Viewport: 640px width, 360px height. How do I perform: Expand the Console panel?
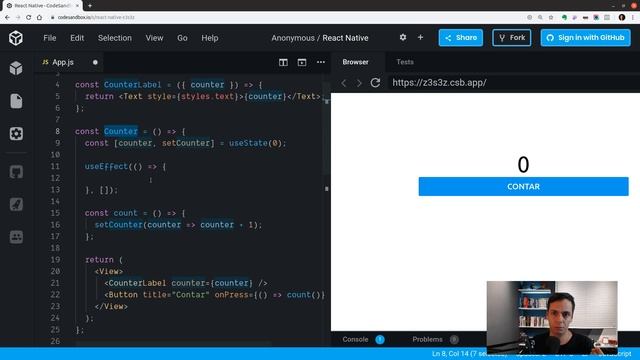click(356, 339)
